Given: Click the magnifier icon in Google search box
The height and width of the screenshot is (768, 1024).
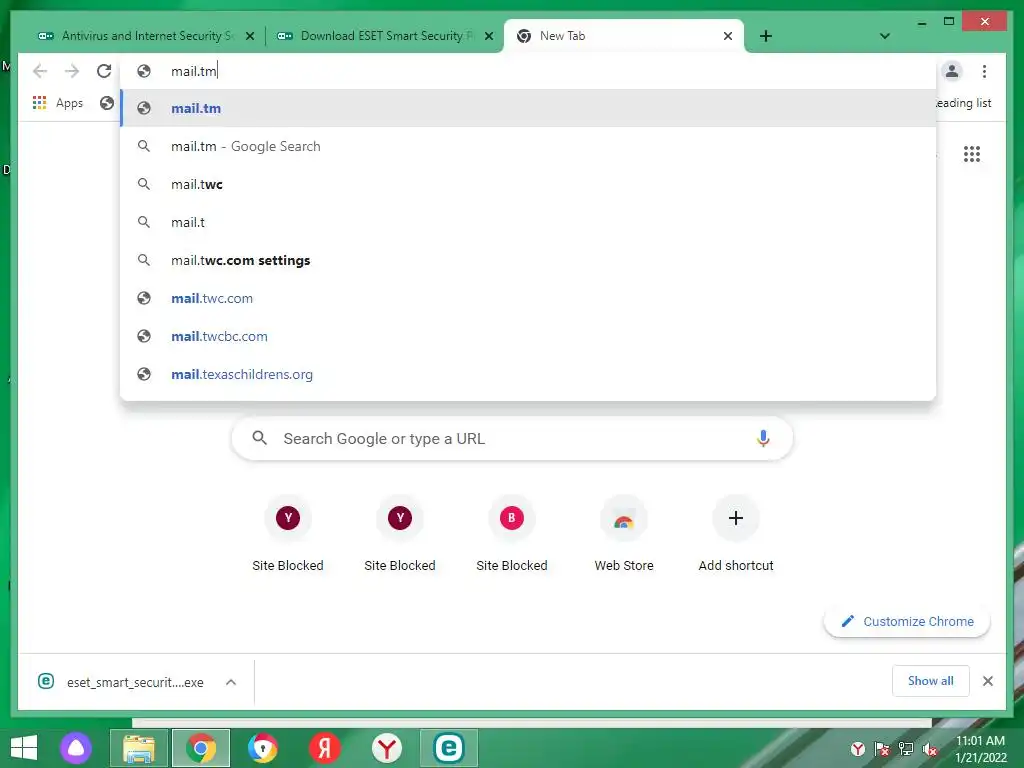Looking at the screenshot, I should [x=259, y=438].
